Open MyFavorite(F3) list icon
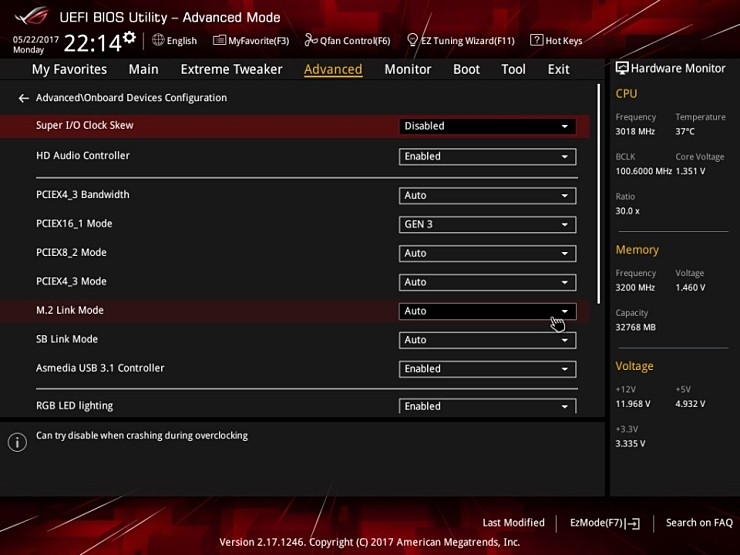This screenshot has width=740, height=555. click(219, 40)
